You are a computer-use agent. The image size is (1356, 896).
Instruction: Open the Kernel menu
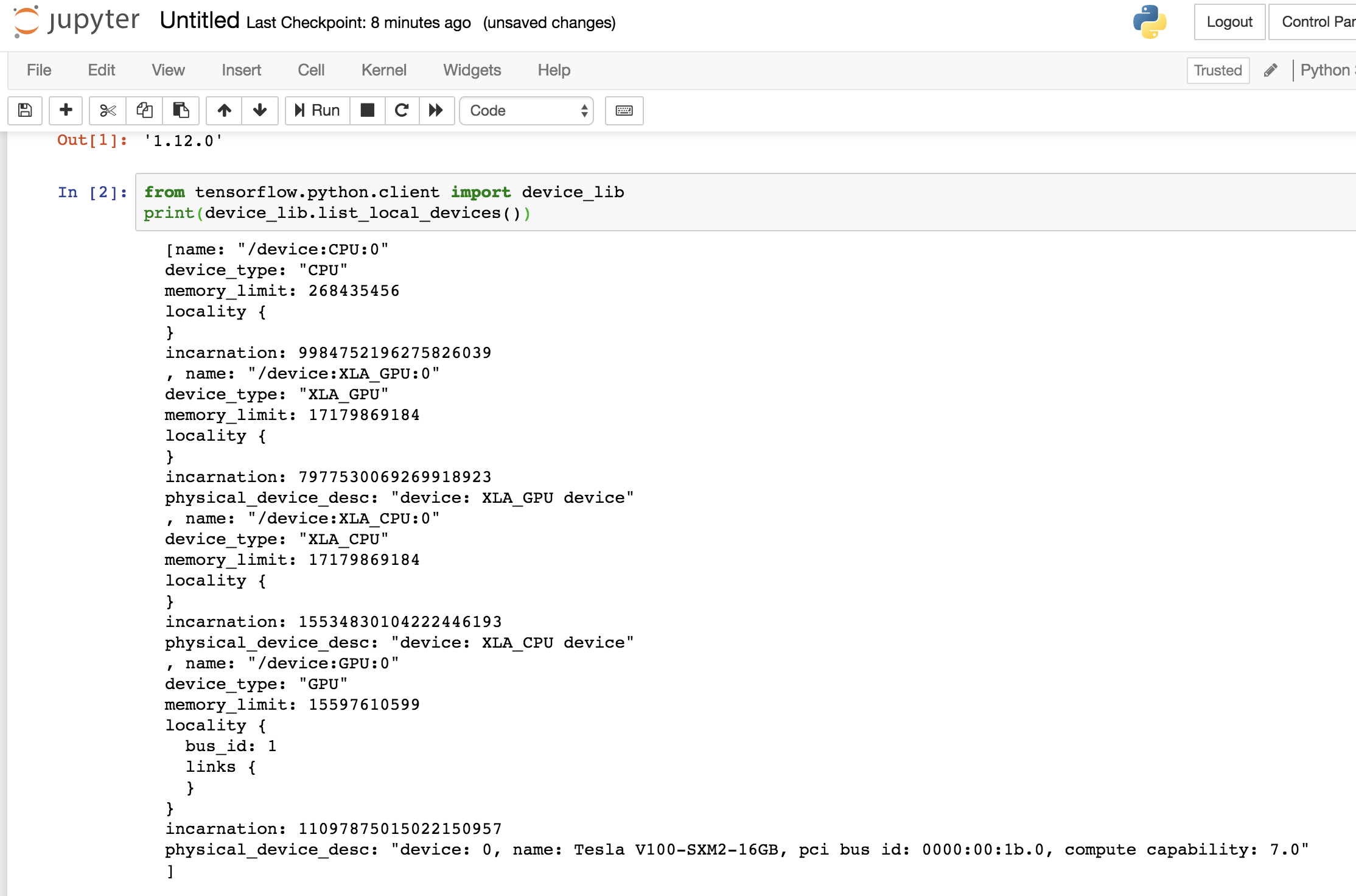383,70
